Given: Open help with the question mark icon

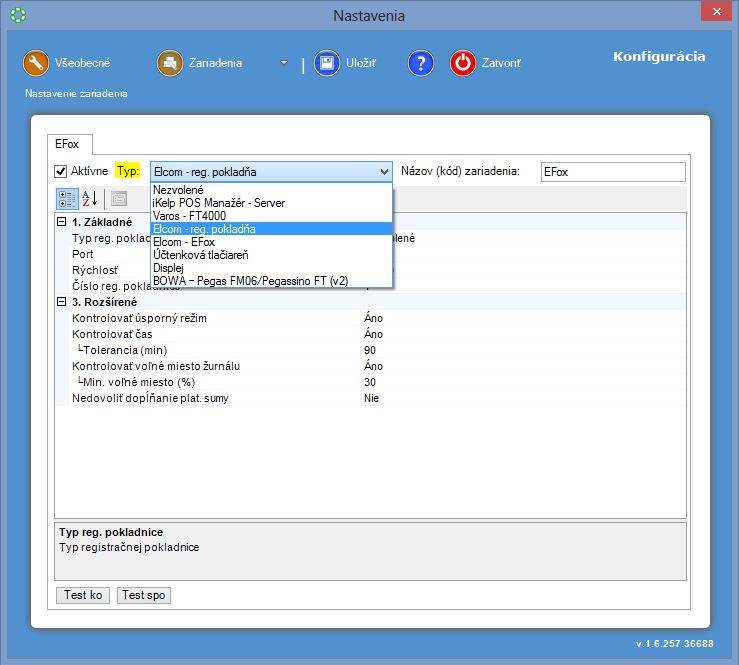Looking at the screenshot, I should 420,63.
